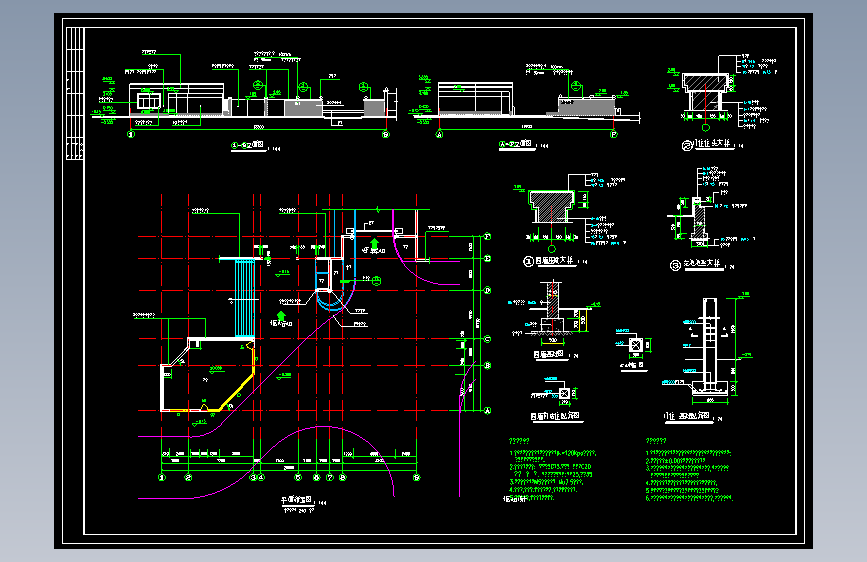Select the circled 2 detail title marker
The image size is (867, 562).
[x=687, y=145]
